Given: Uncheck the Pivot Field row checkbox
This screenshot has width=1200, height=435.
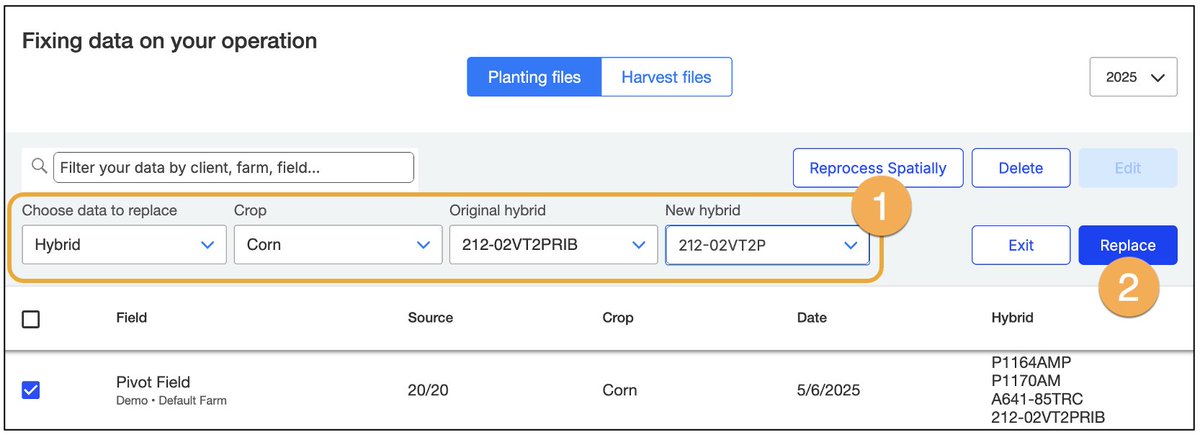Looking at the screenshot, I should coord(31,390).
